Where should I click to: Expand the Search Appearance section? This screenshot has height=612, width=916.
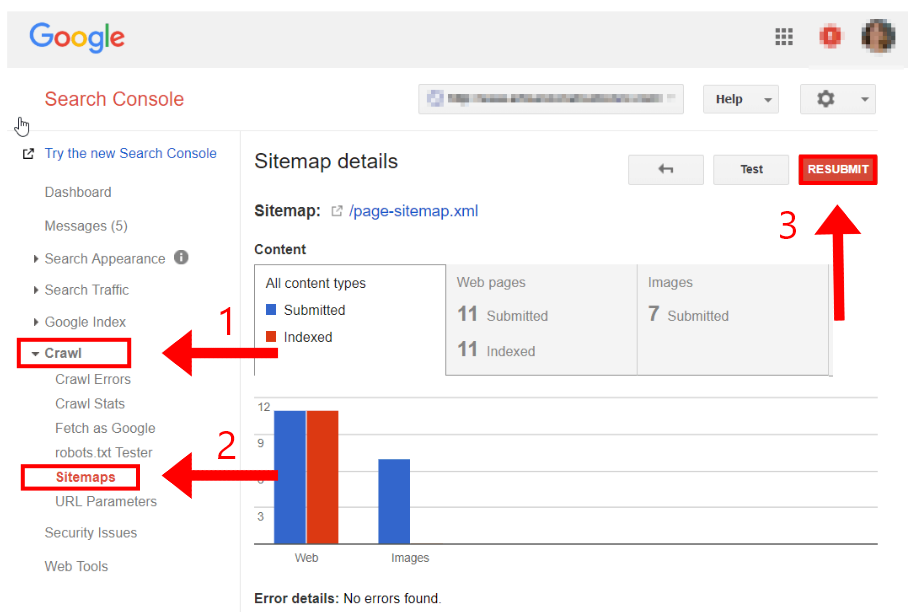click(36, 259)
